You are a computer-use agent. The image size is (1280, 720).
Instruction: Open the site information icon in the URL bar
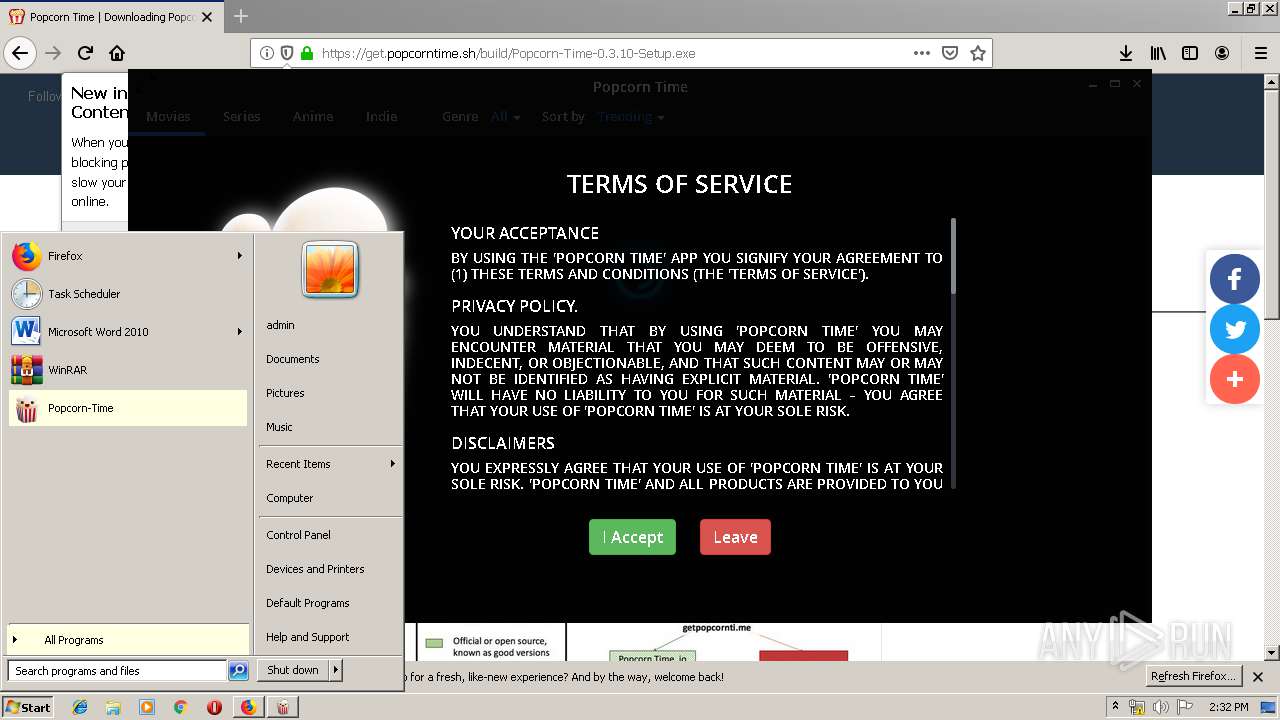point(267,53)
